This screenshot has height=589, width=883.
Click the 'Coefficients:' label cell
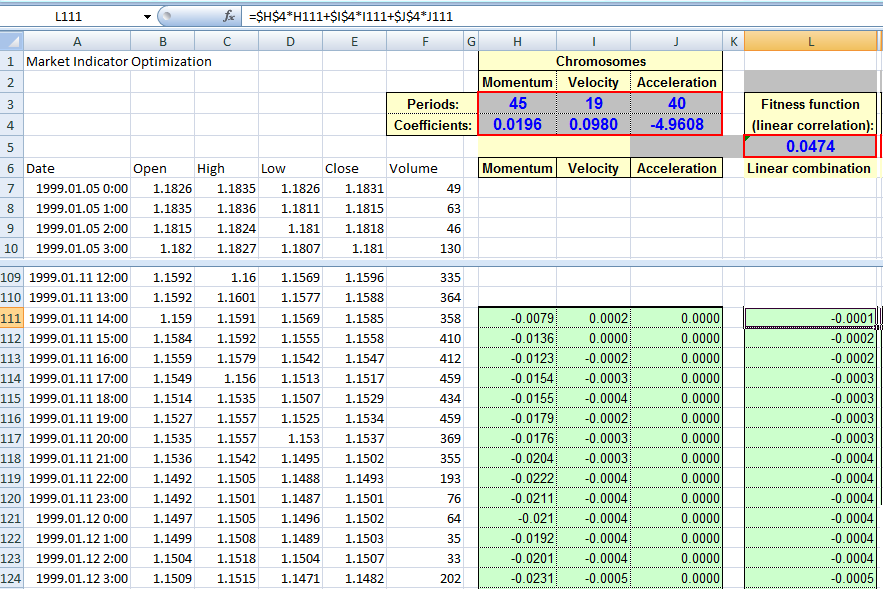click(432, 125)
